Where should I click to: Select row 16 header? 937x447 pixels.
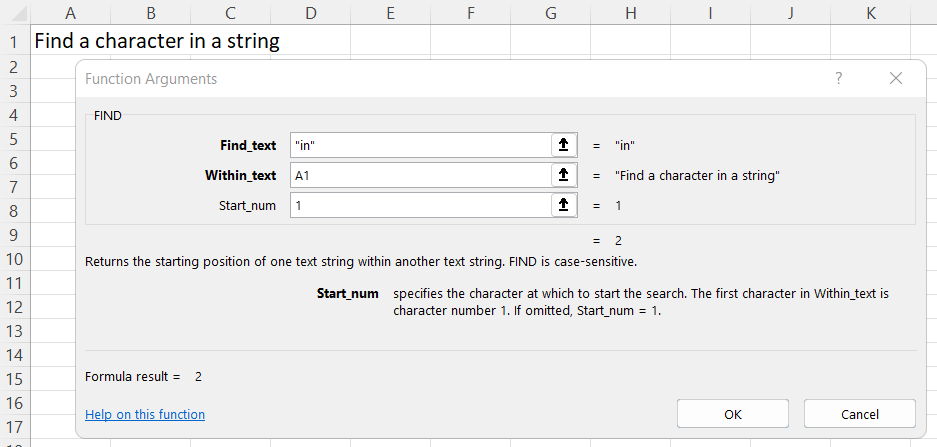[14, 403]
